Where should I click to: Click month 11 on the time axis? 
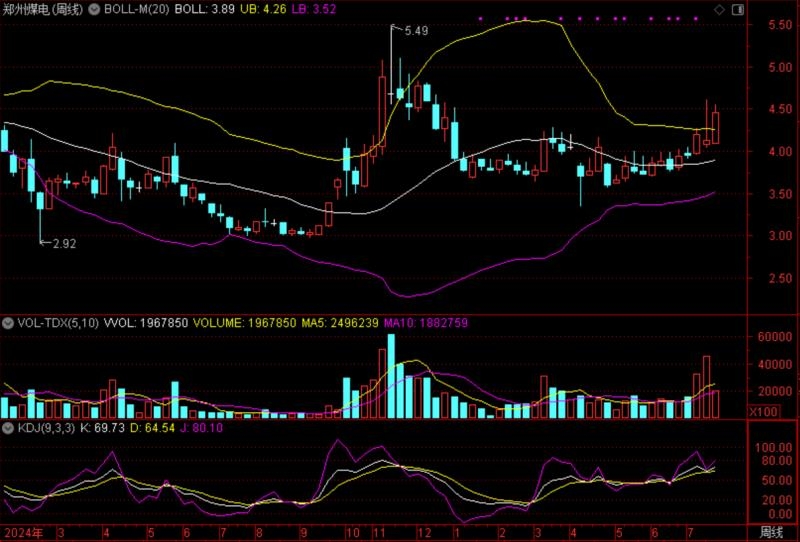[380, 533]
